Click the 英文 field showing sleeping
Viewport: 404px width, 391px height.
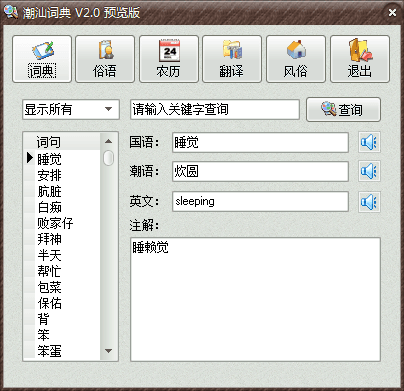260,201
